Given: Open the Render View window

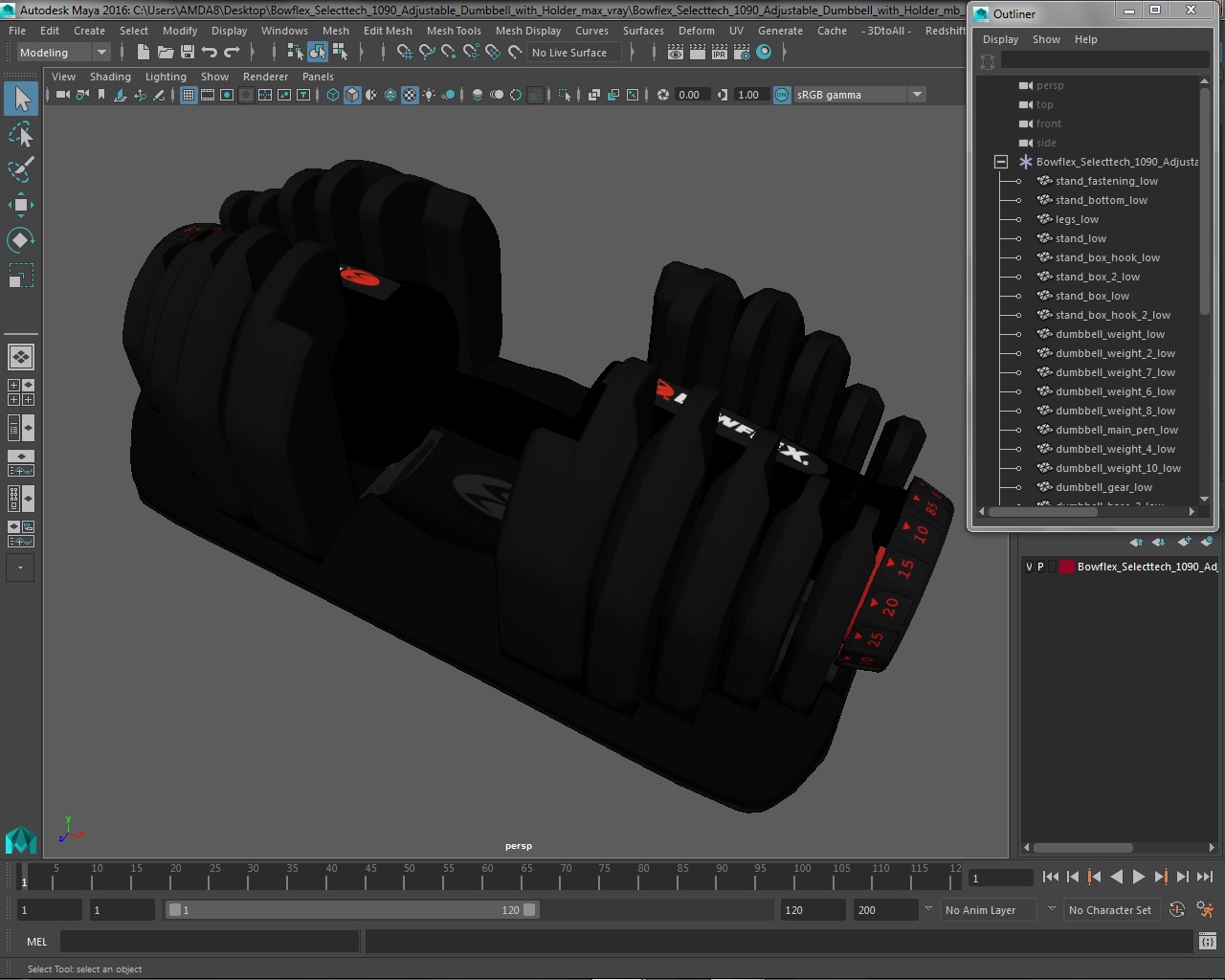Looking at the screenshot, I should pos(676,53).
